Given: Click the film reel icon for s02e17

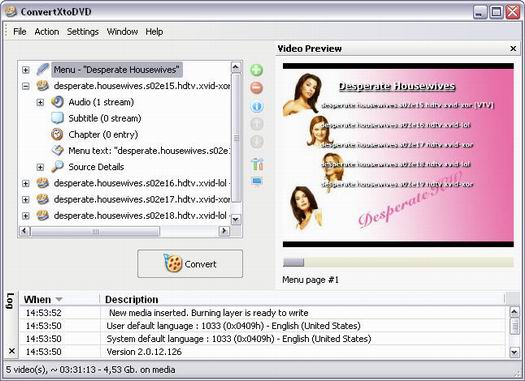Looking at the screenshot, I should click(43, 199).
